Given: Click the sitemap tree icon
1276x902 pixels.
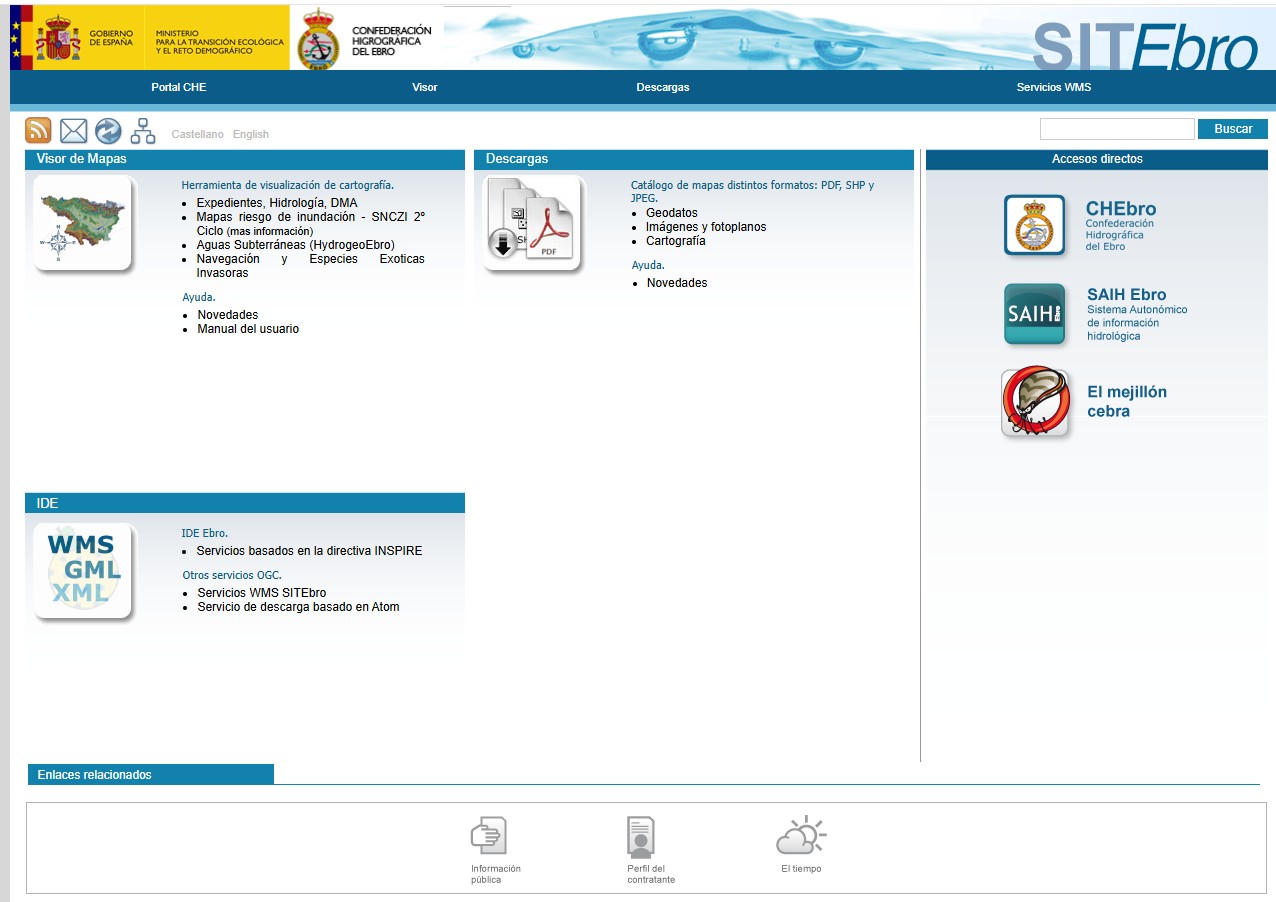Looking at the screenshot, I should tap(143, 130).
